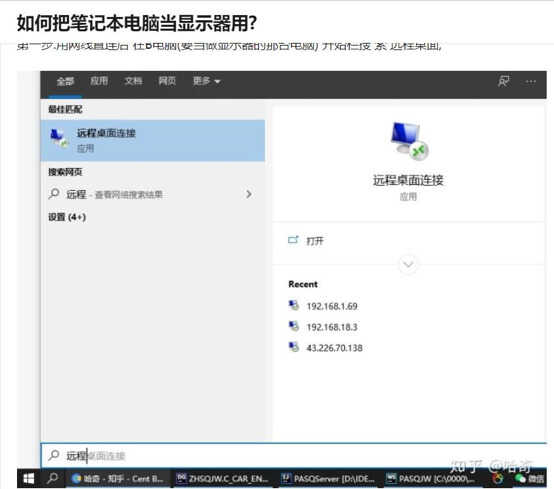
Task: Open 微信 WeChat from the taskbar
Action: point(529,479)
